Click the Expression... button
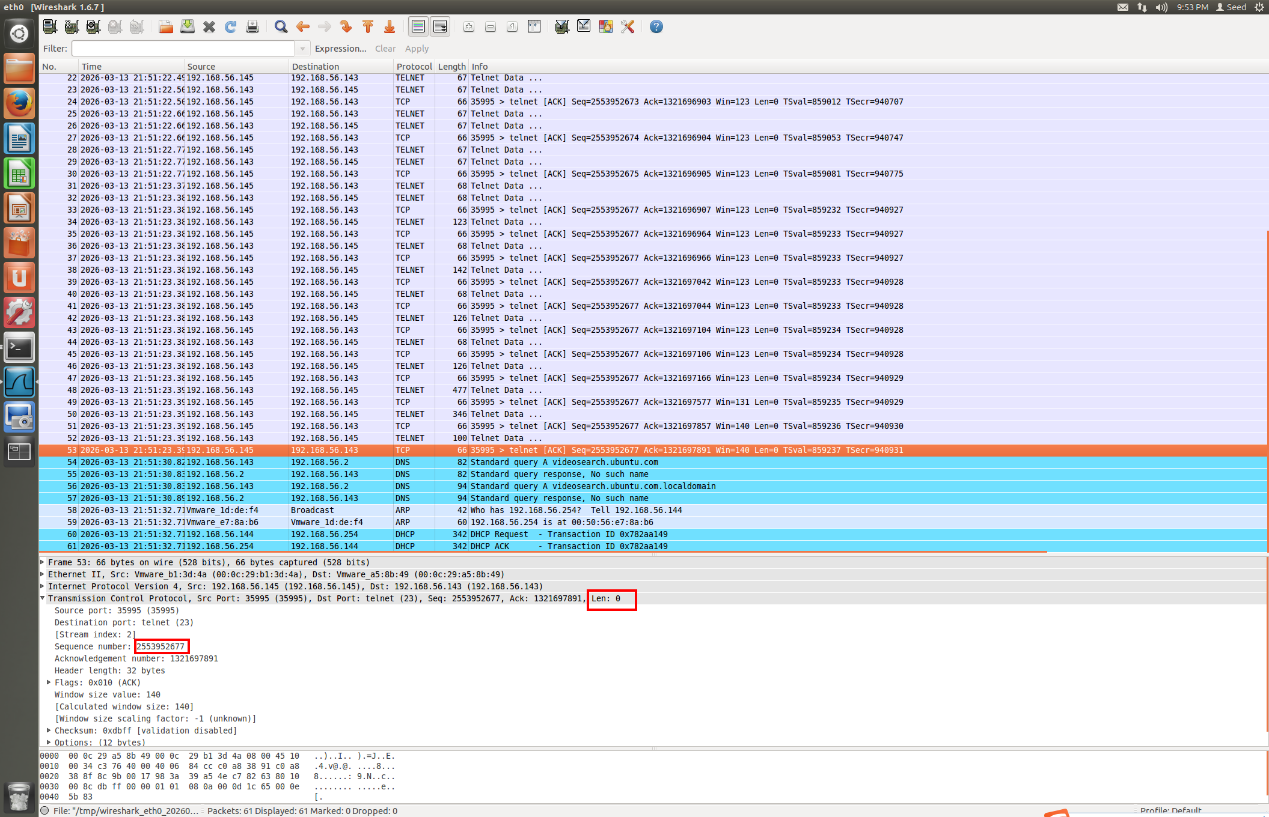 point(340,48)
